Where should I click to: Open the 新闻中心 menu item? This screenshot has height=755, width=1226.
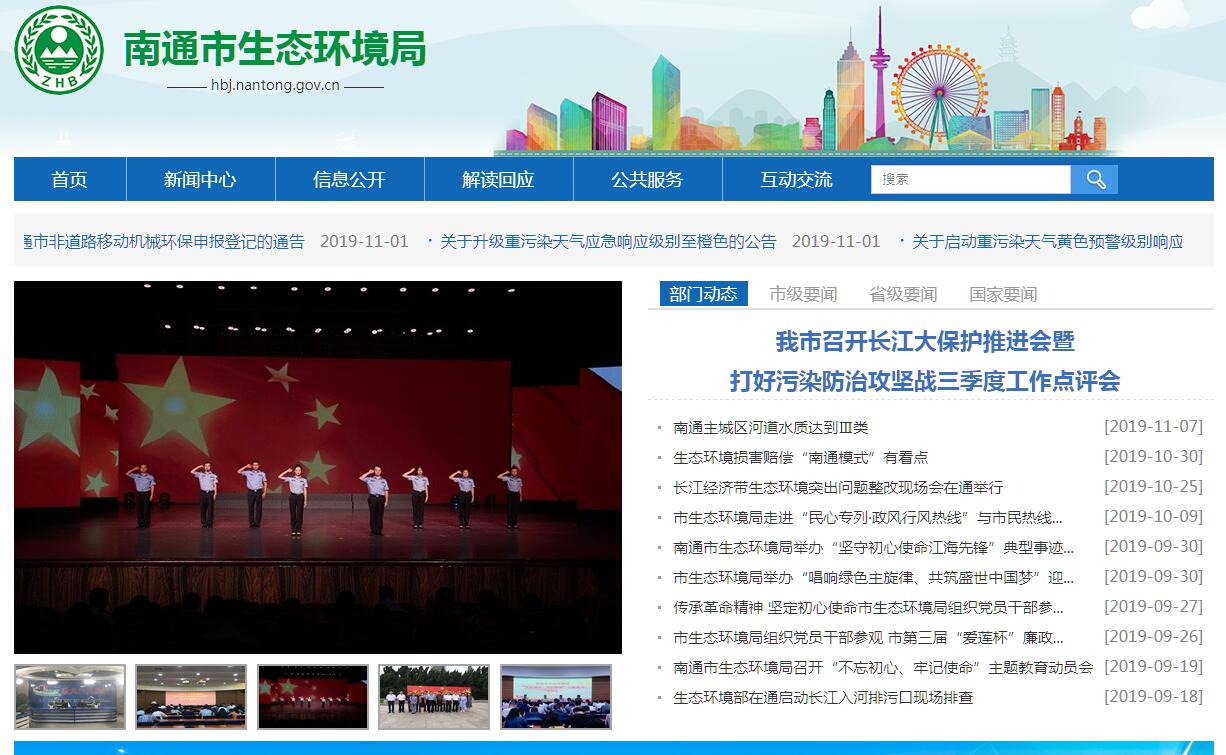coord(200,180)
